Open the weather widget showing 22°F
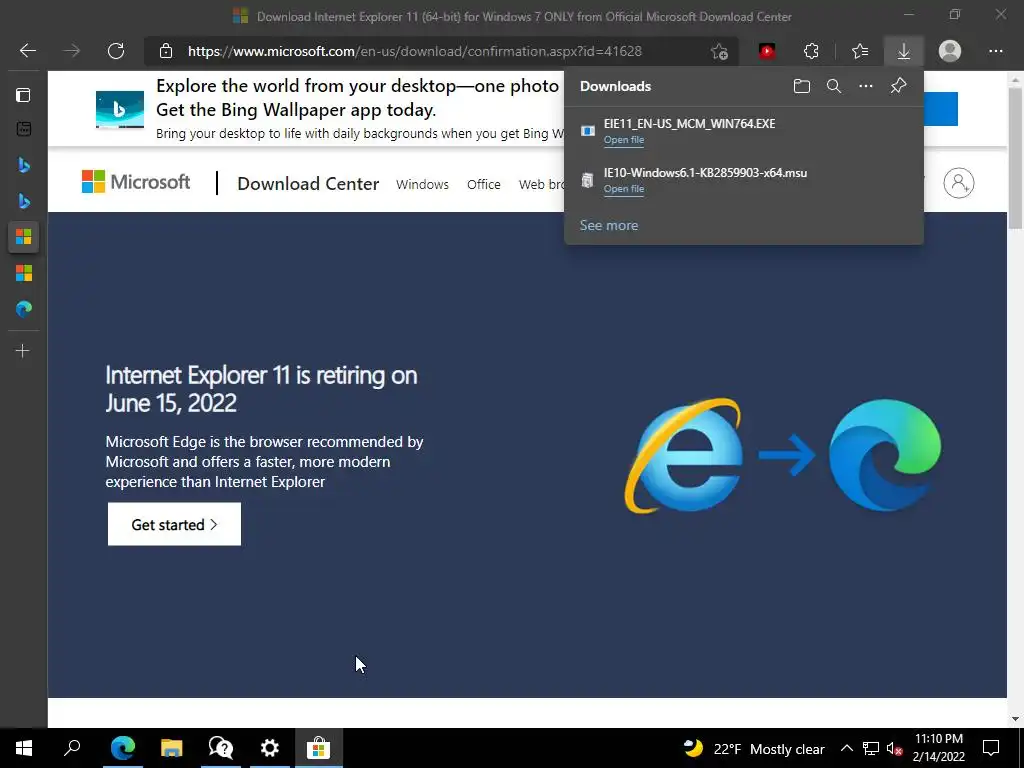The height and width of the screenshot is (768, 1024). click(754, 748)
